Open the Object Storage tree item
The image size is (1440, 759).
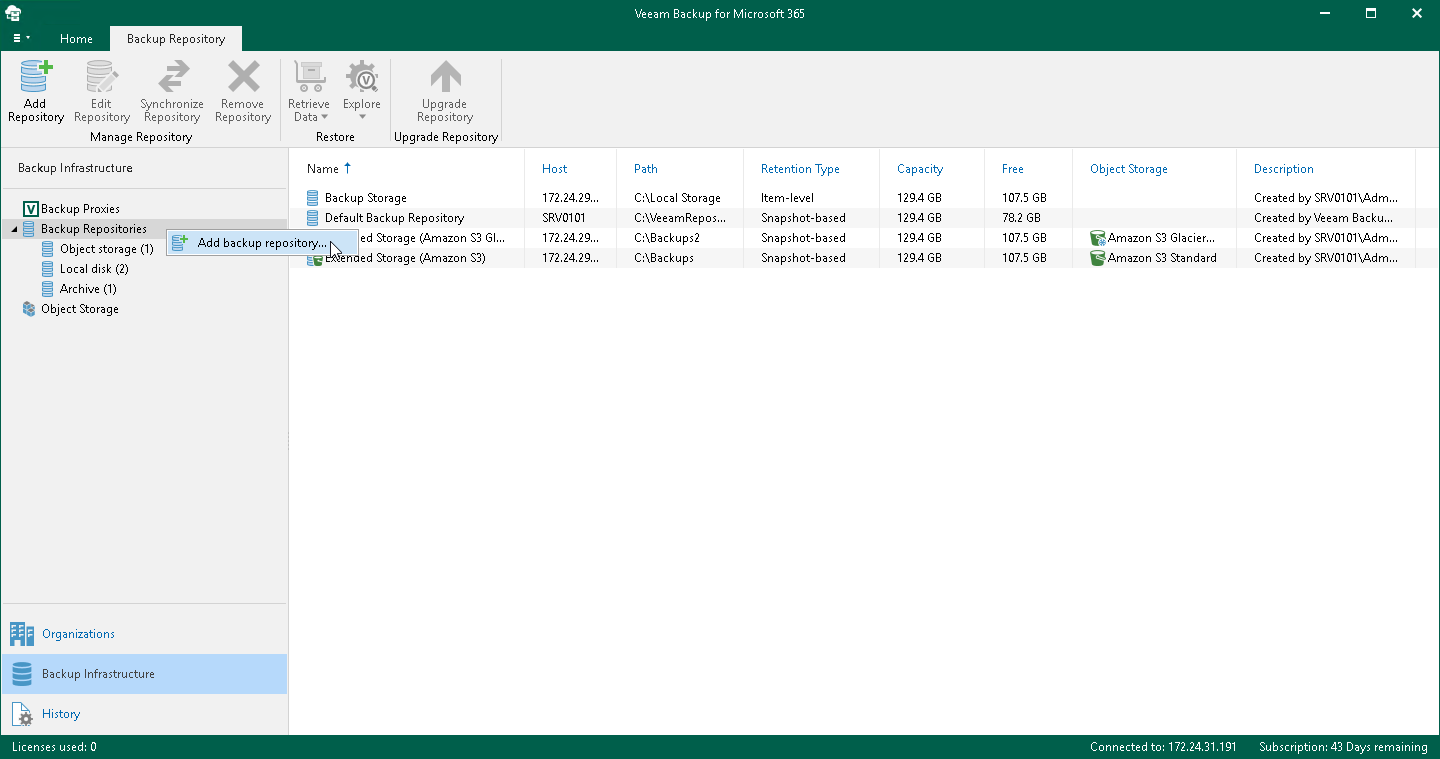[x=79, y=309]
